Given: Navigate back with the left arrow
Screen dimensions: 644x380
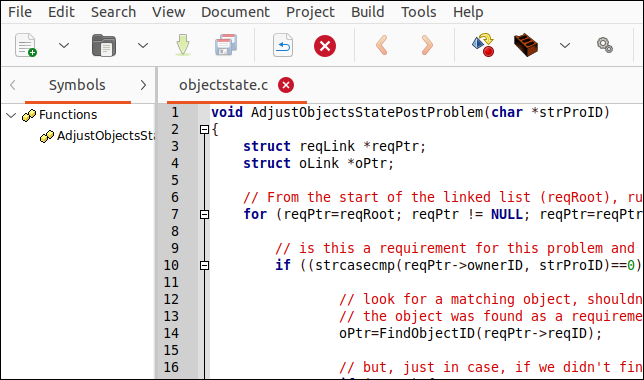Looking at the screenshot, I should pos(382,45).
